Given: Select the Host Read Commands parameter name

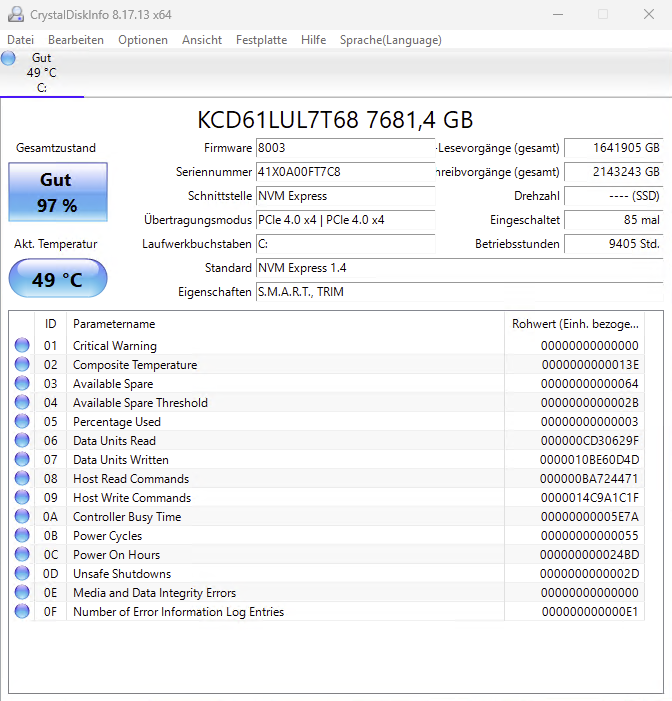Looking at the screenshot, I should pos(131,479).
